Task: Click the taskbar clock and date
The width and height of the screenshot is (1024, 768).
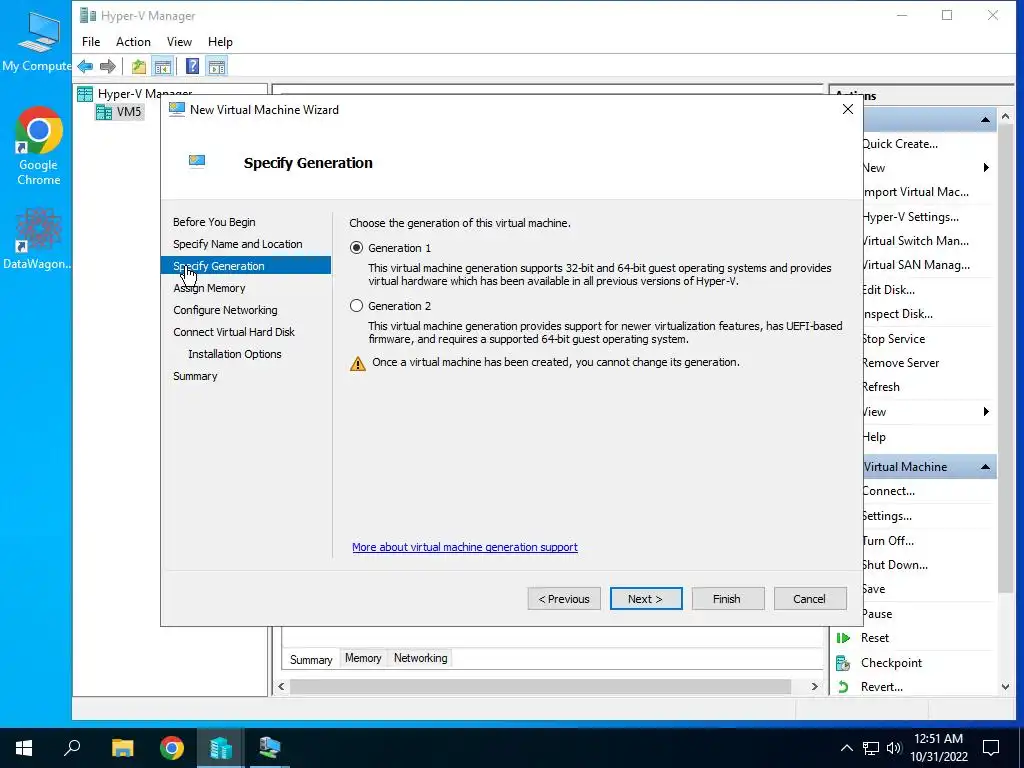Action: point(938,748)
